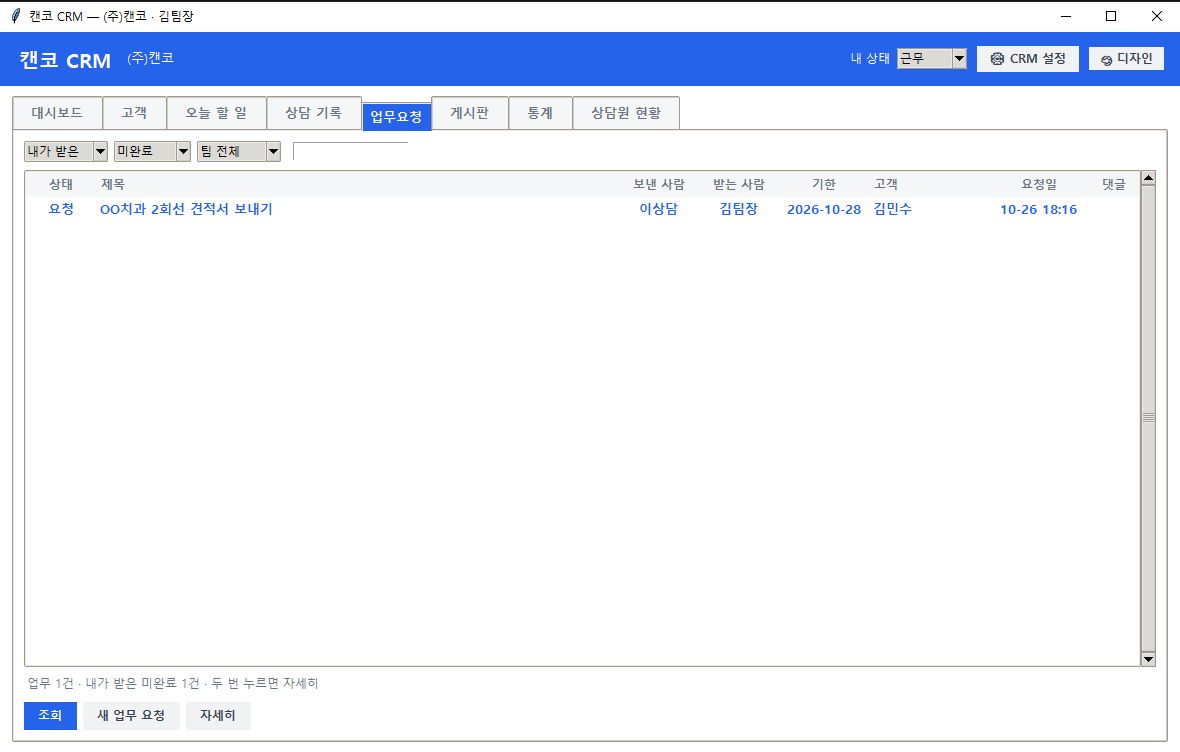Click customer cell 김민수

point(893,209)
